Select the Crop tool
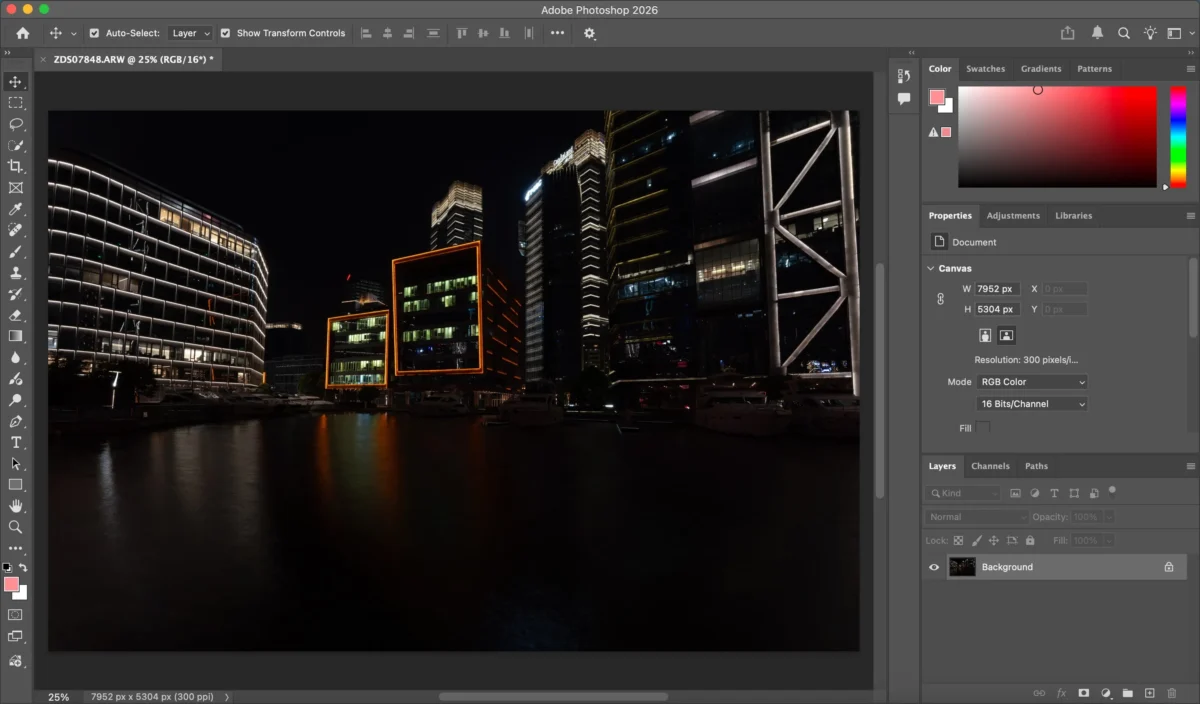The image size is (1200, 704). 15,166
